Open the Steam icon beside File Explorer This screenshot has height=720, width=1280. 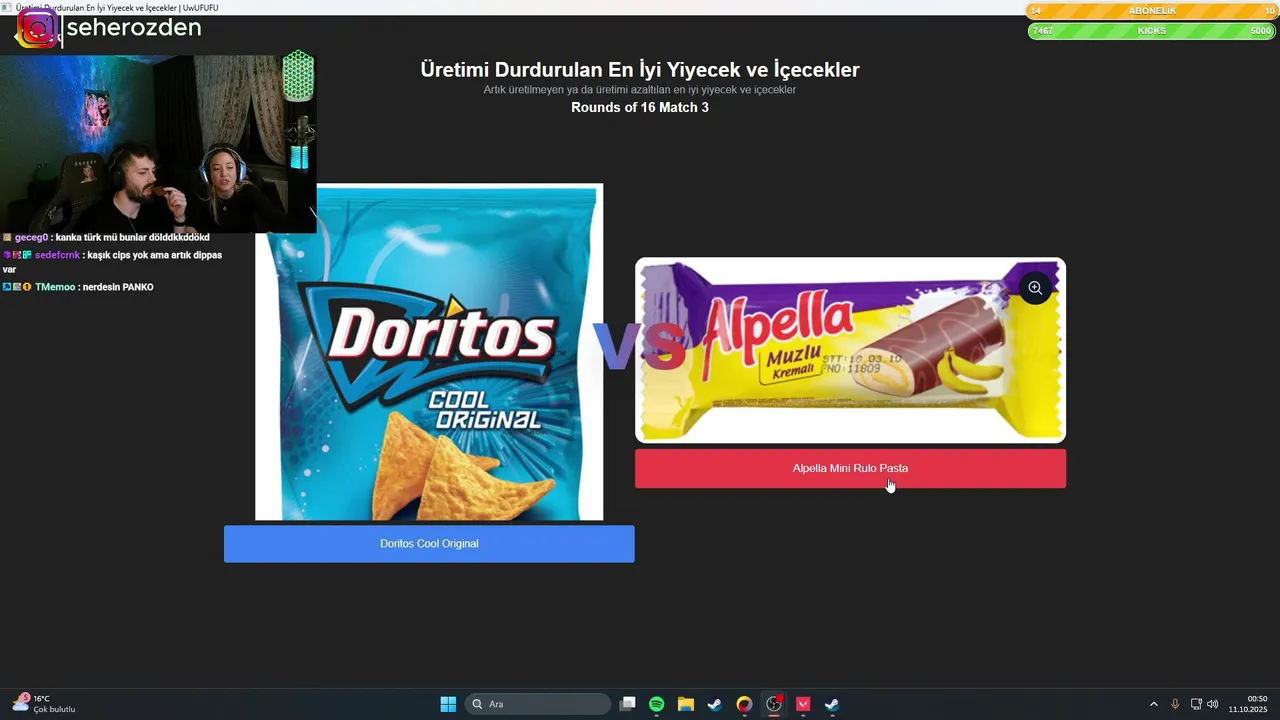point(715,704)
